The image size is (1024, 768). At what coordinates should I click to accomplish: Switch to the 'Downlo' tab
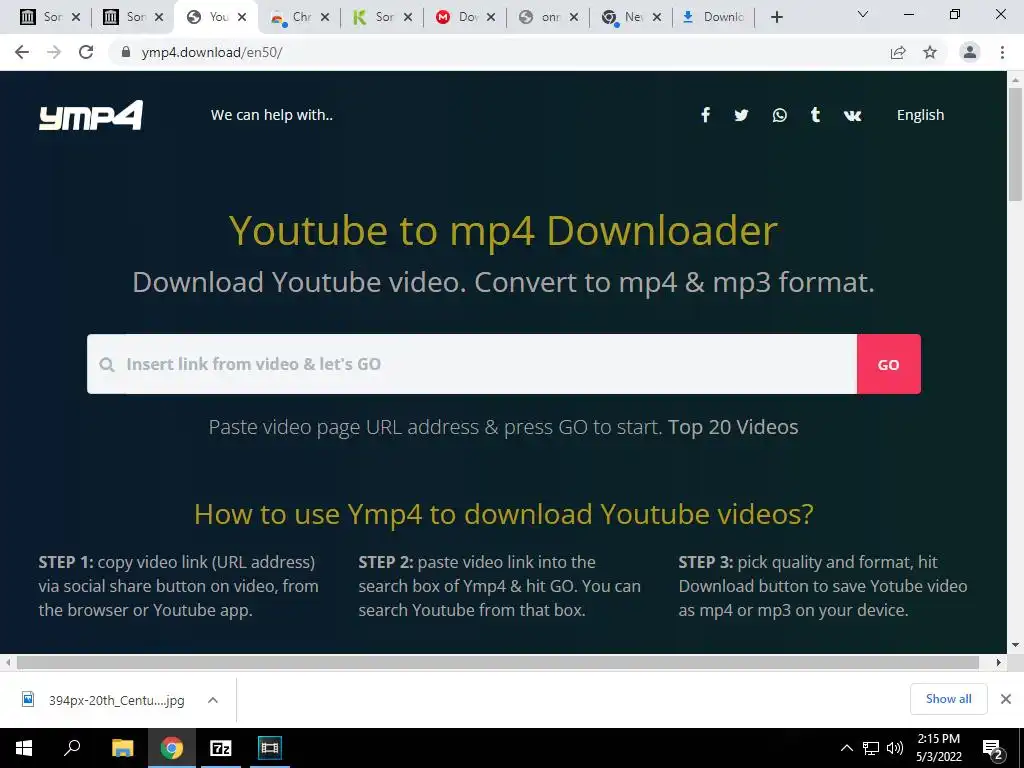[713, 17]
